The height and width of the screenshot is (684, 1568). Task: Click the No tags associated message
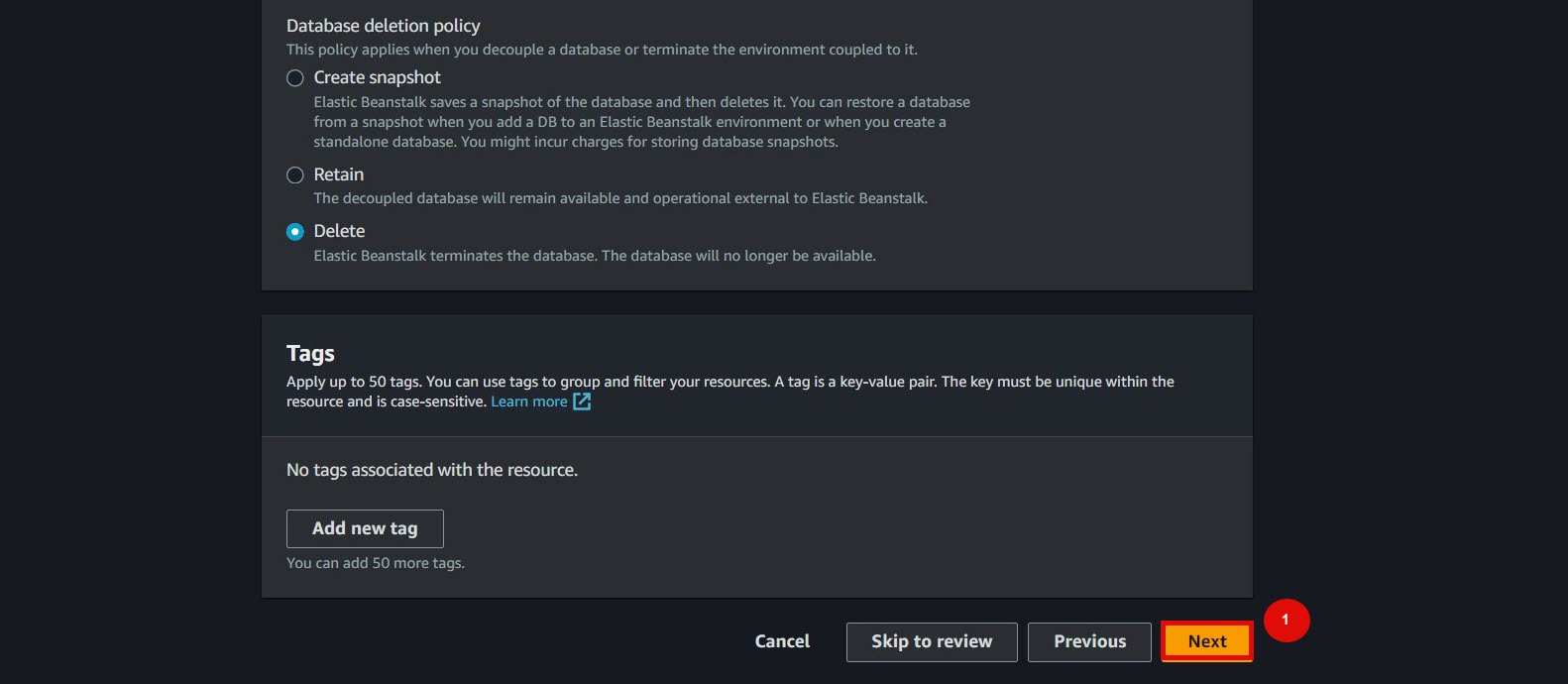(432, 470)
